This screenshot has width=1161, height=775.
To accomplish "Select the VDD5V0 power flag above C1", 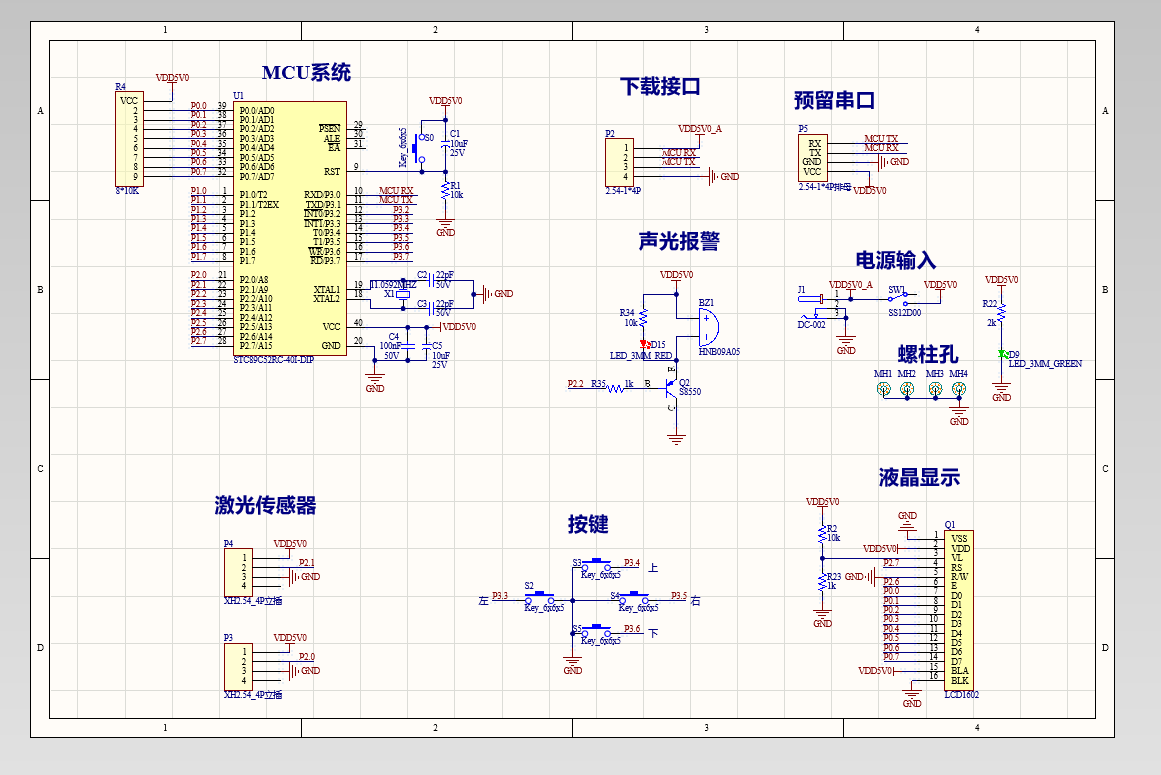I will point(443,100).
